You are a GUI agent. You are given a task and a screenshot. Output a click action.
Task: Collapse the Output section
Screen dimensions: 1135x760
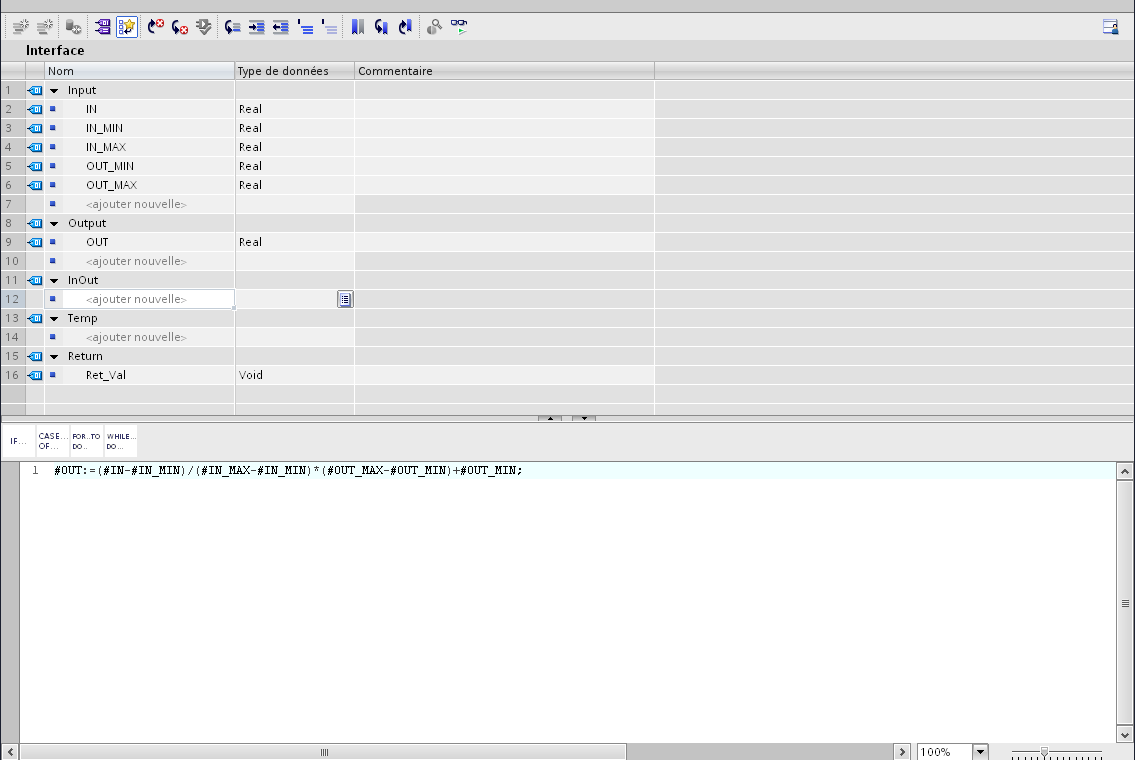54,224
